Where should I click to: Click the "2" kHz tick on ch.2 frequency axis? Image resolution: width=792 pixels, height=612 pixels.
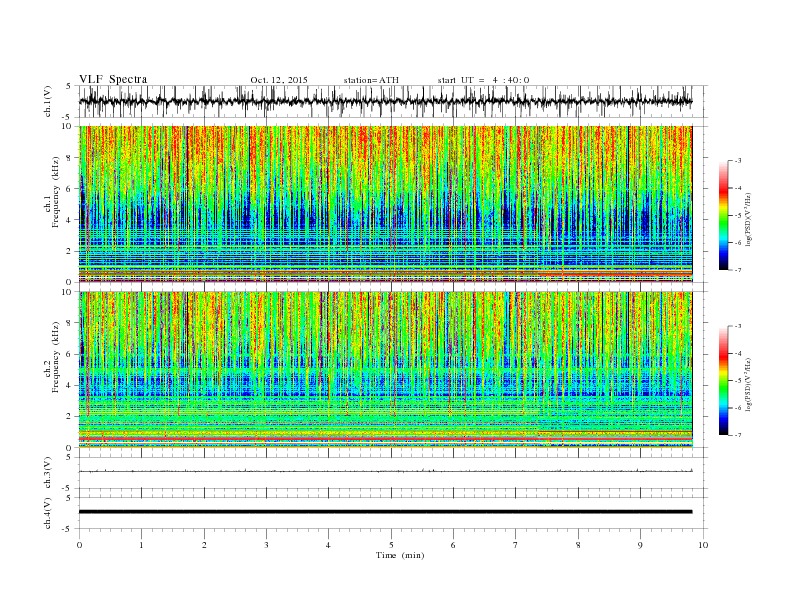70,417
